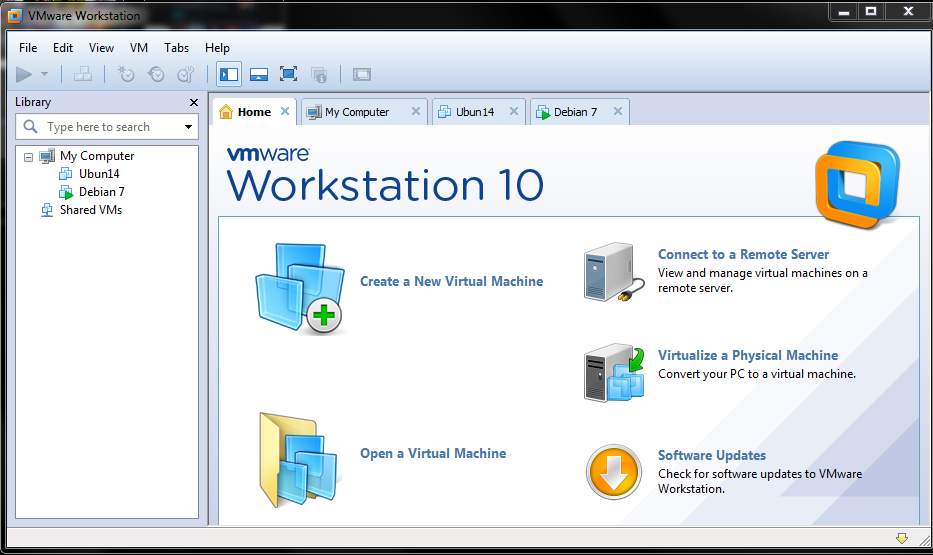Enter full screen mode toolbar icon

coord(289,74)
